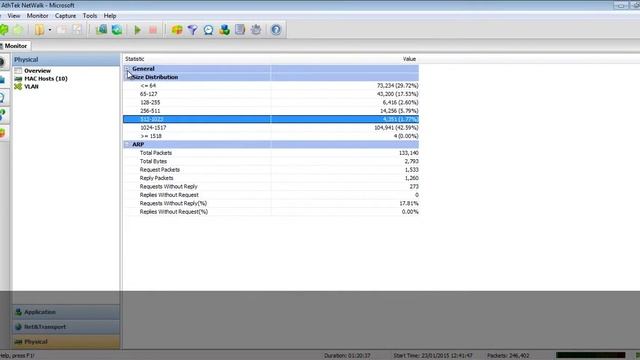Click the notebook log icon in toolbar
640x360 pixels.
point(240,30)
